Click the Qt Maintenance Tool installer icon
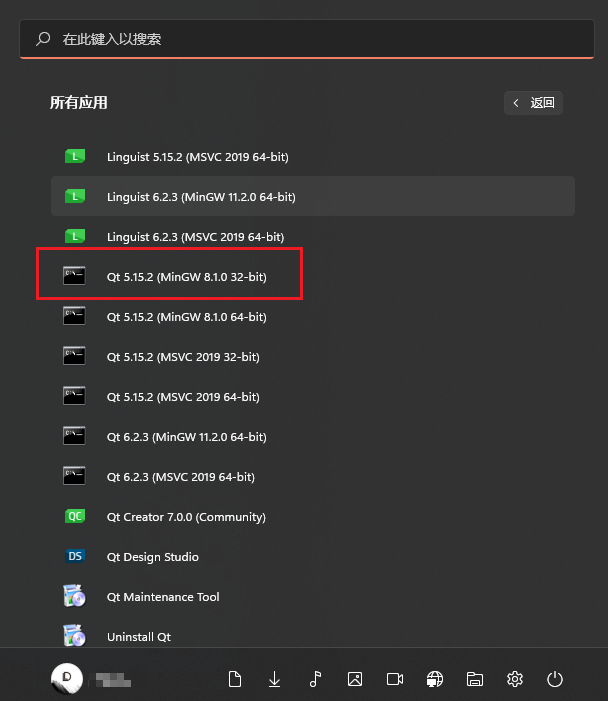The image size is (608, 701). (x=74, y=596)
